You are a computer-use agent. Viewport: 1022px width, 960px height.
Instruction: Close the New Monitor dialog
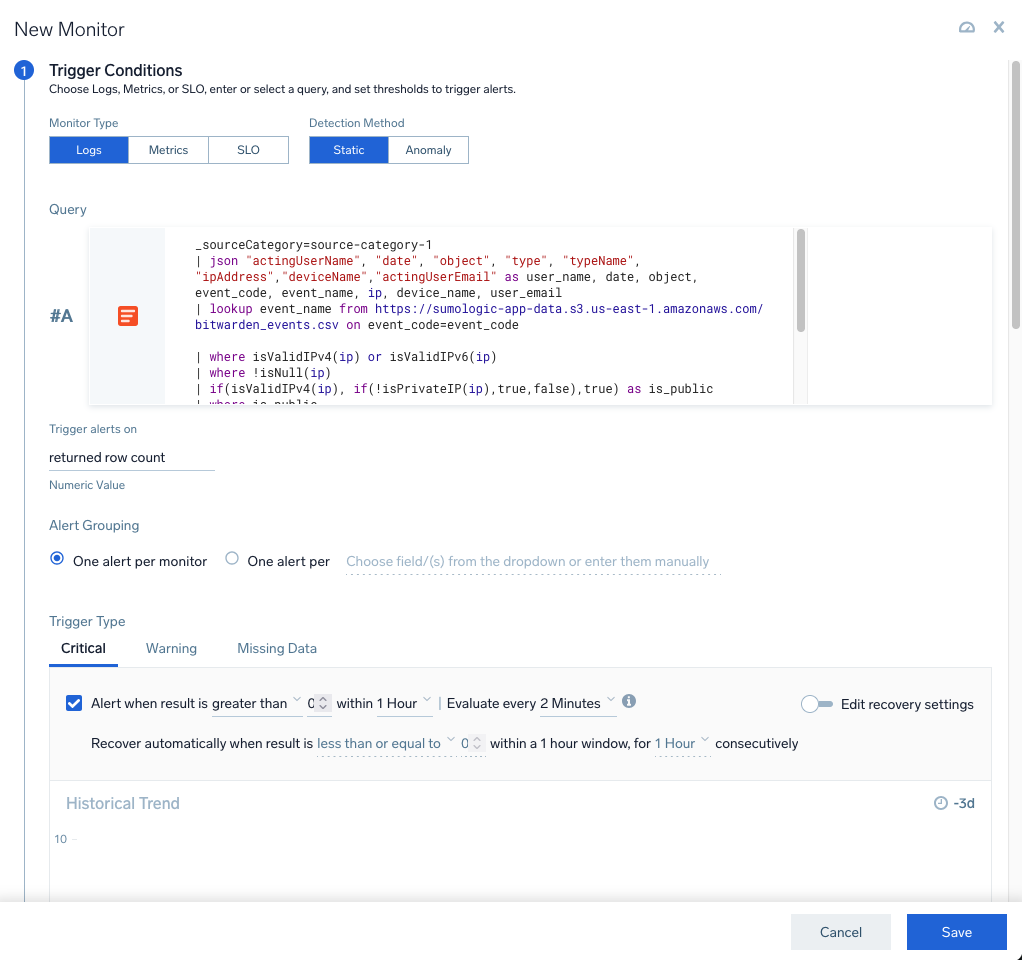click(998, 28)
